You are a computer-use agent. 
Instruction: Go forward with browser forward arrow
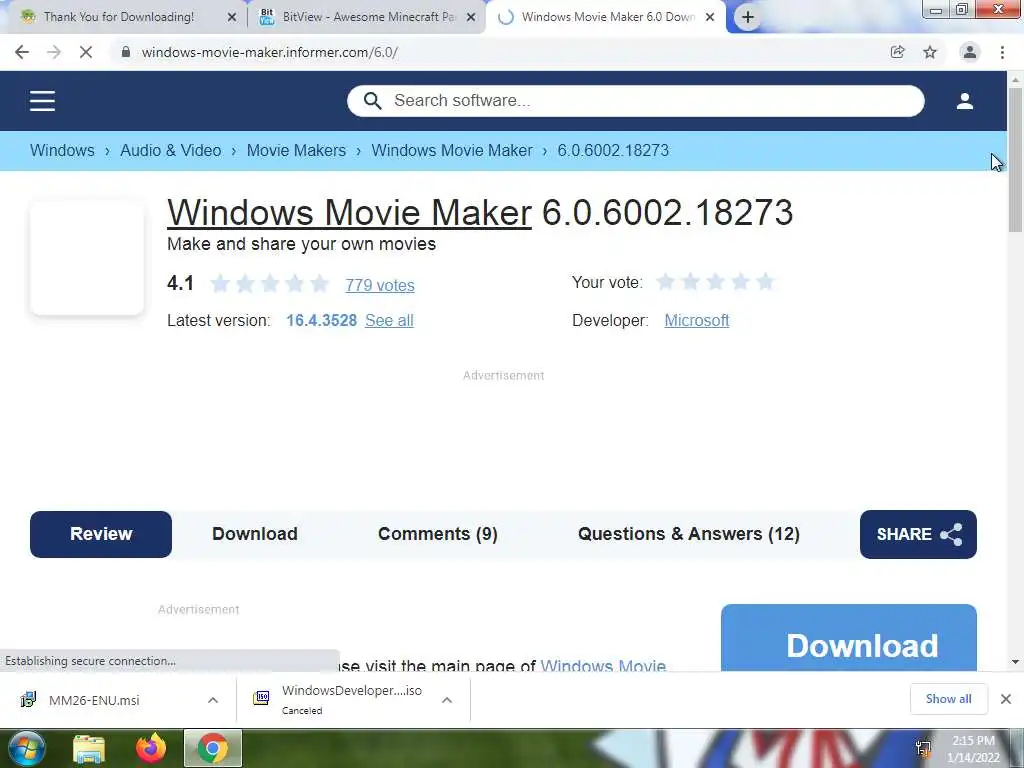pyautogui.click(x=54, y=52)
